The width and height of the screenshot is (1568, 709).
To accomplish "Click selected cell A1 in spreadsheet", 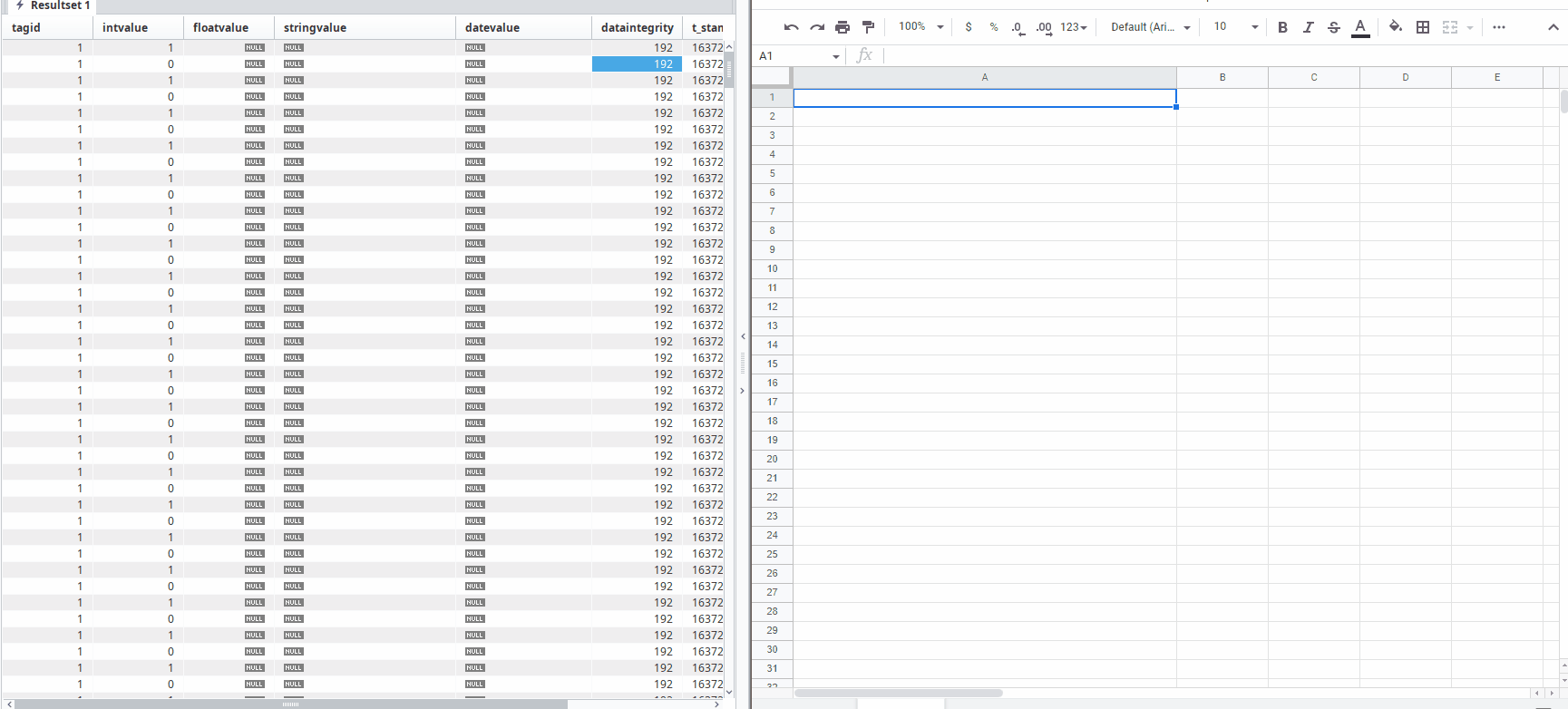I will pyautogui.click(x=985, y=97).
